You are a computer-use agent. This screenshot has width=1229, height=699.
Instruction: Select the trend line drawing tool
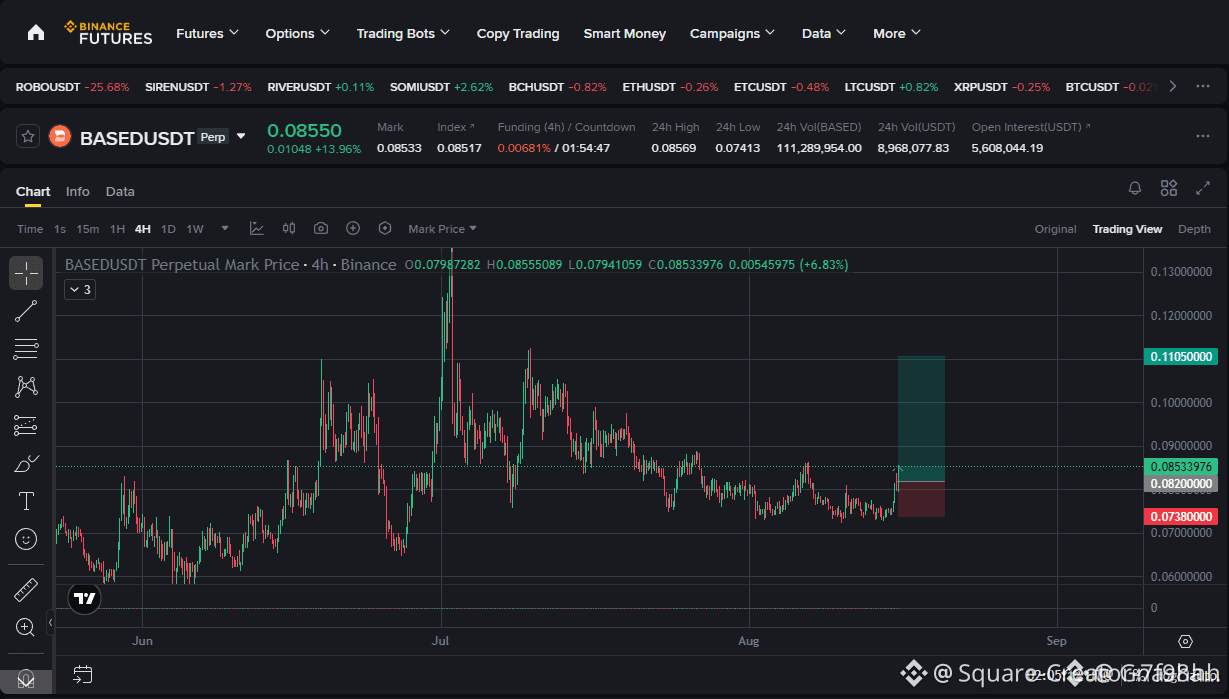tap(26, 311)
